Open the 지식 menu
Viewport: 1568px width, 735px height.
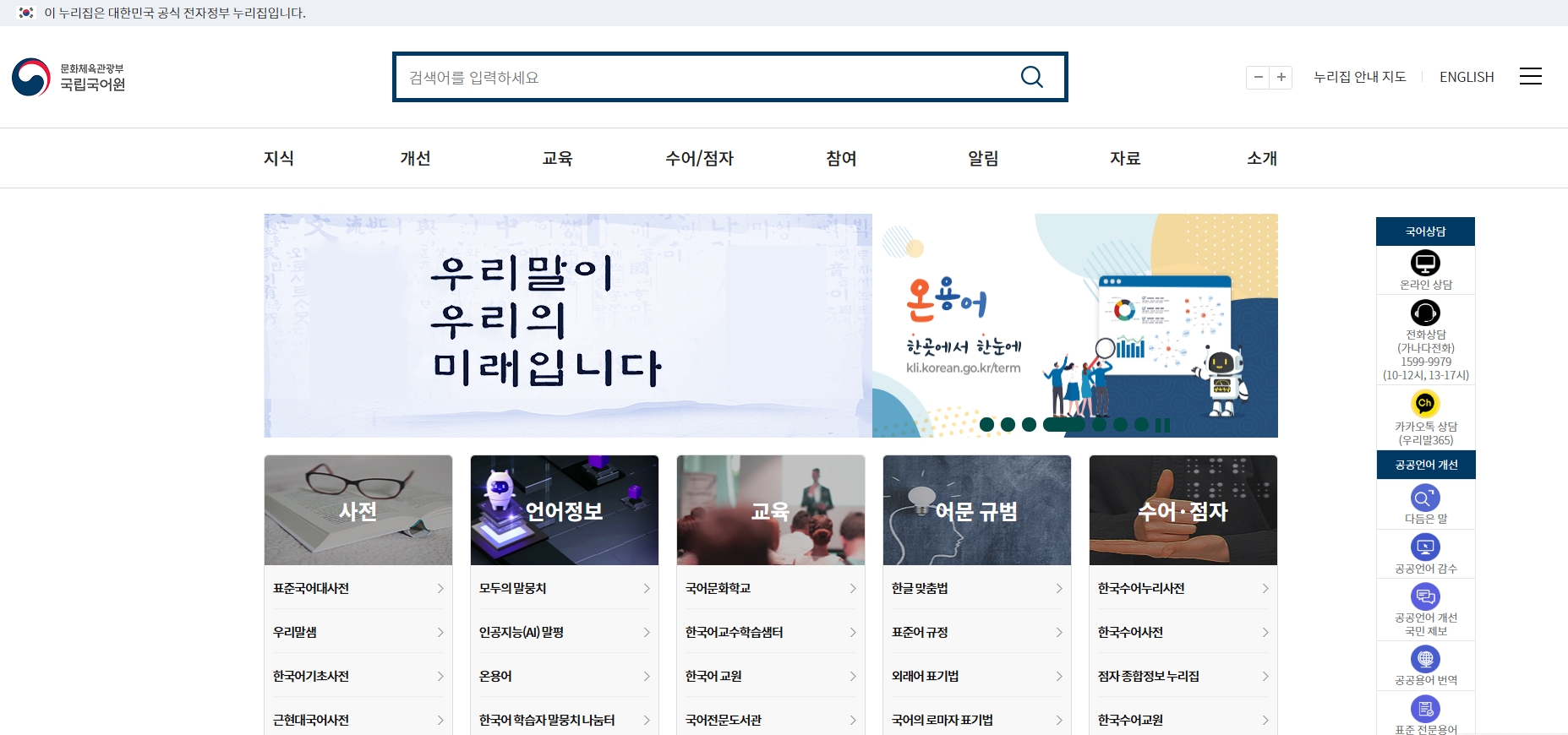tap(279, 158)
